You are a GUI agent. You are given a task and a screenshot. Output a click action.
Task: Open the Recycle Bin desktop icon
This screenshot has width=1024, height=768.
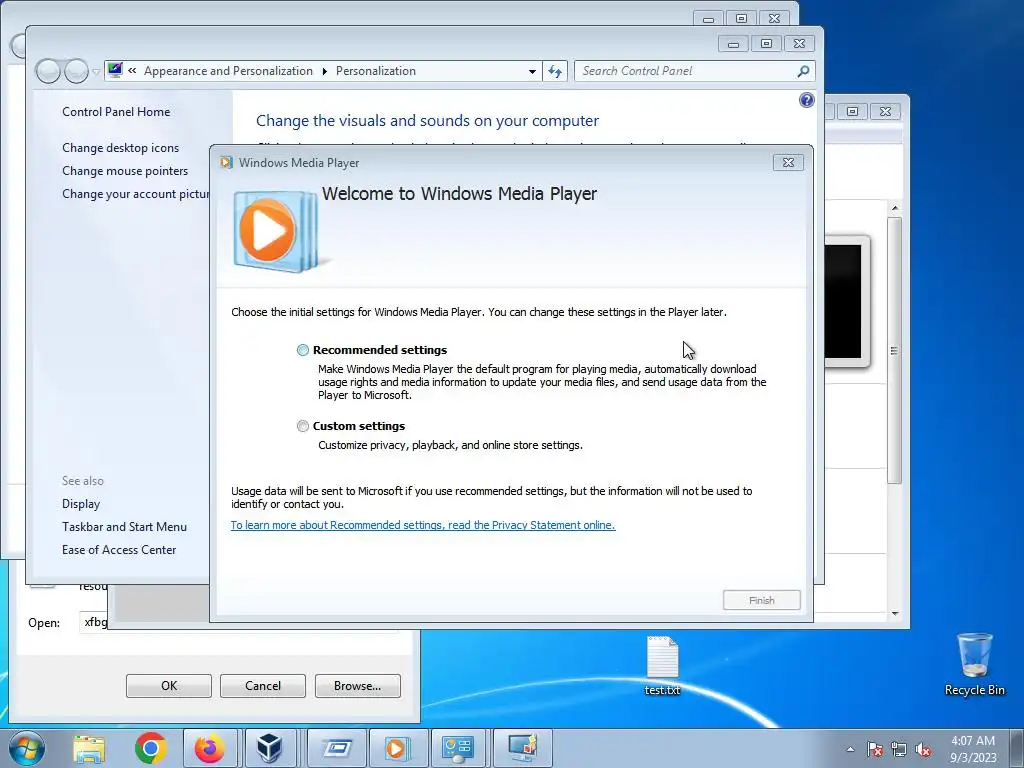pyautogui.click(x=974, y=664)
